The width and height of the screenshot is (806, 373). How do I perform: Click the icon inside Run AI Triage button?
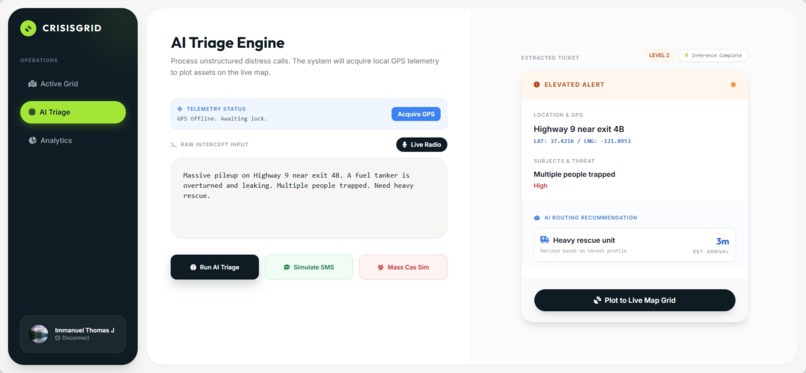193,267
